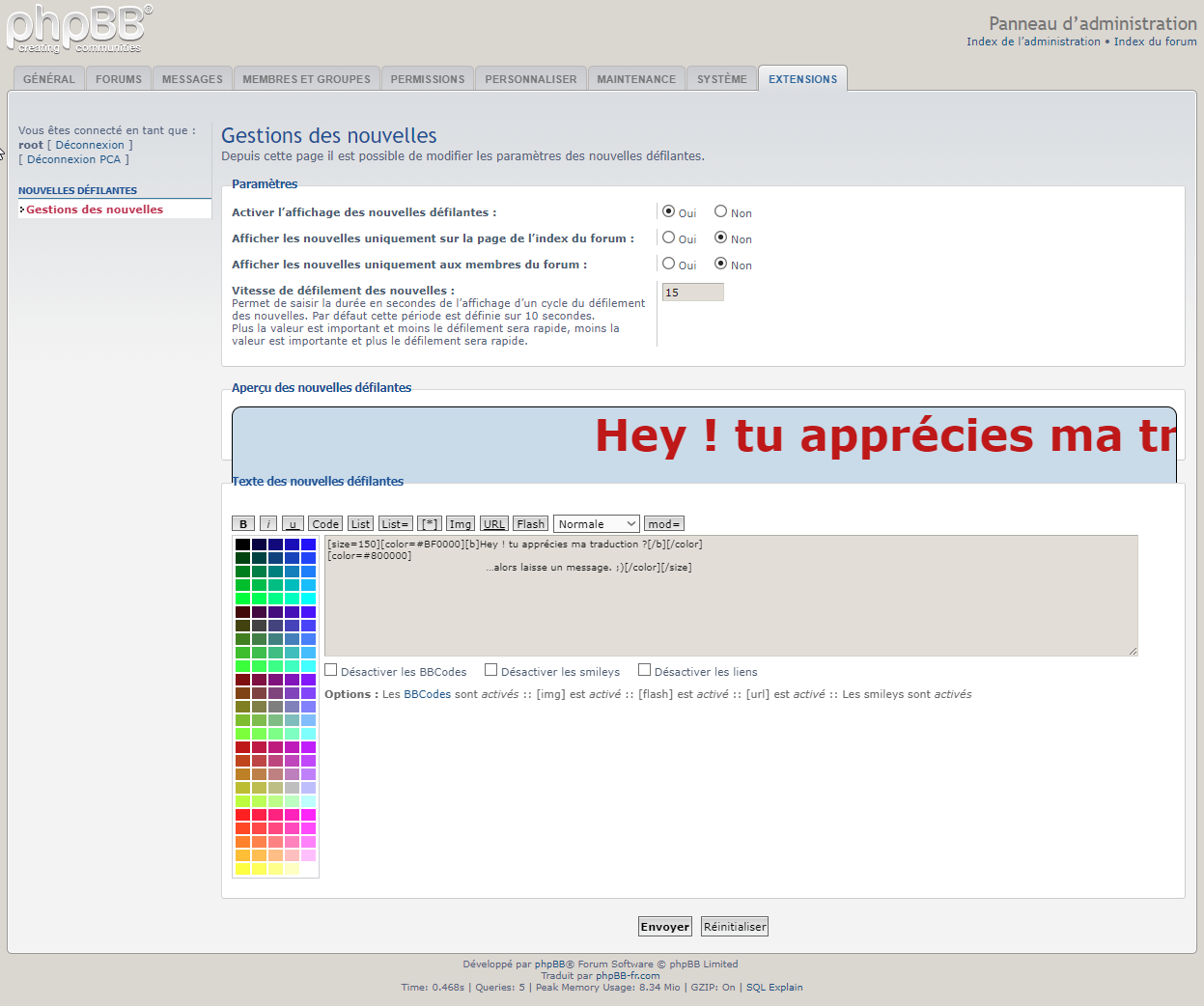Switch to the Permissions tab

[x=428, y=79]
